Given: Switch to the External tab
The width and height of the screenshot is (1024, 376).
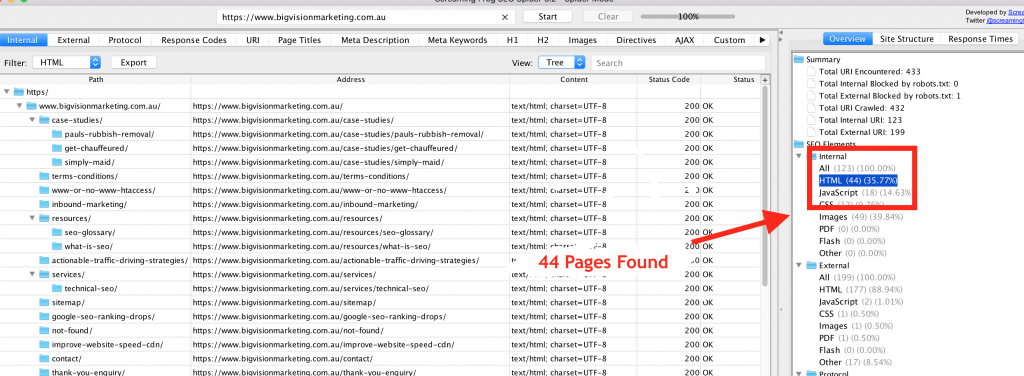Looking at the screenshot, I should click(x=74, y=40).
